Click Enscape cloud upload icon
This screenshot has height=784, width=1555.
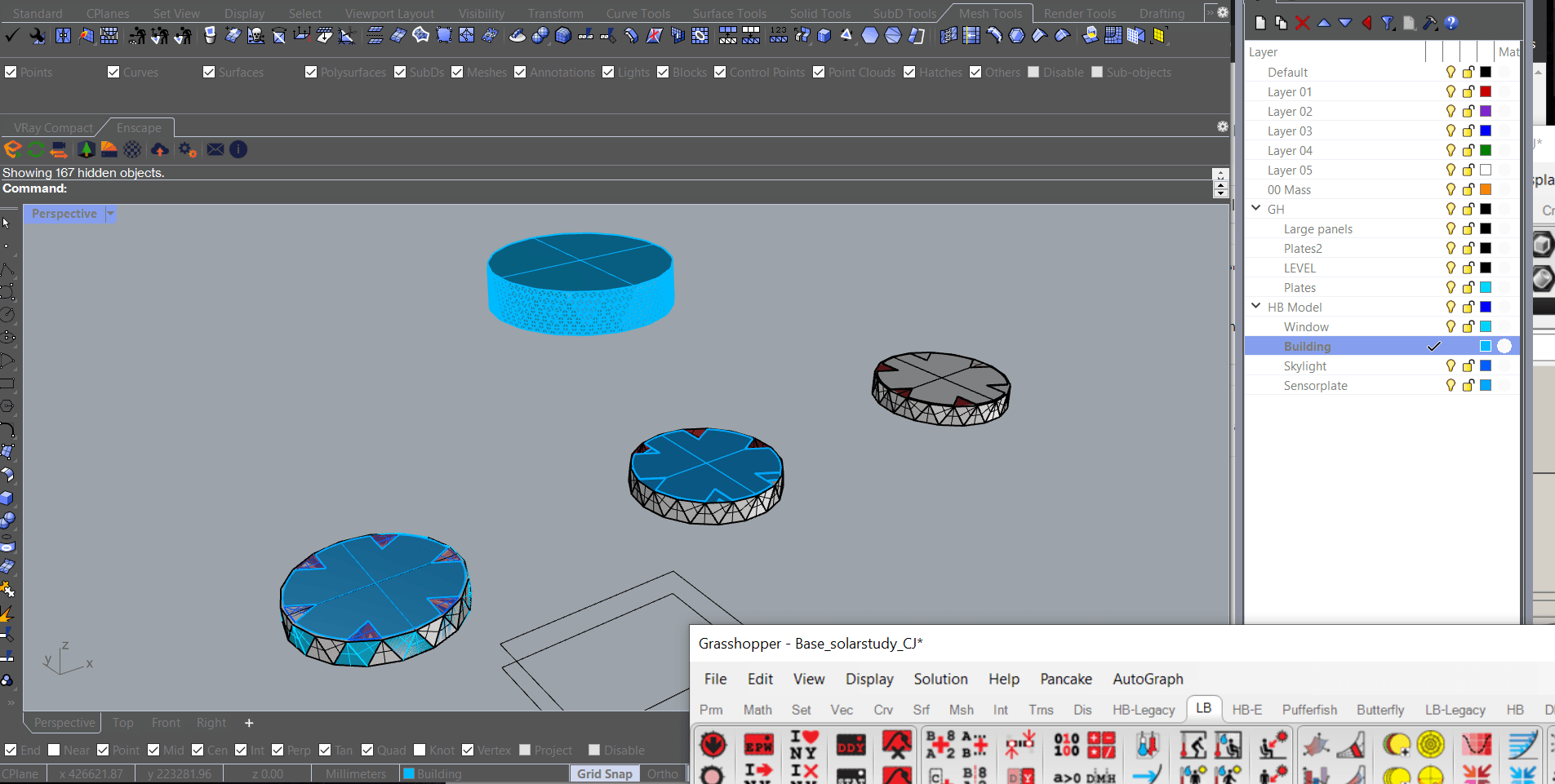[160, 149]
